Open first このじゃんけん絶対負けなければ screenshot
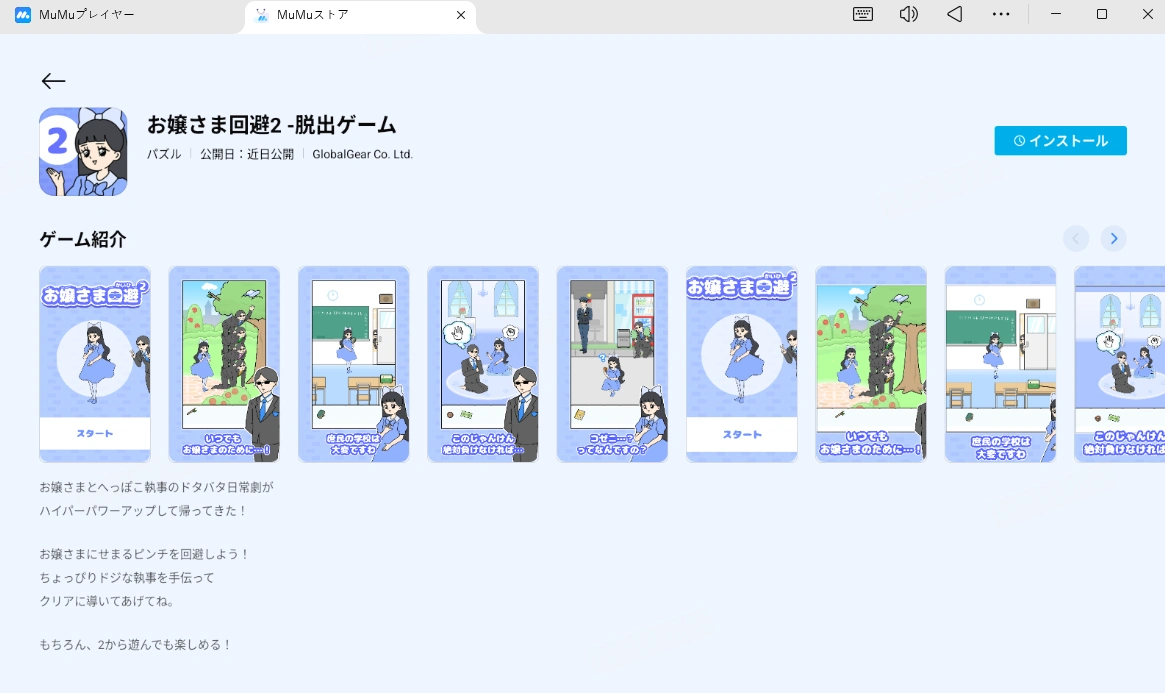1165x693 pixels. pyautogui.click(x=483, y=364)
